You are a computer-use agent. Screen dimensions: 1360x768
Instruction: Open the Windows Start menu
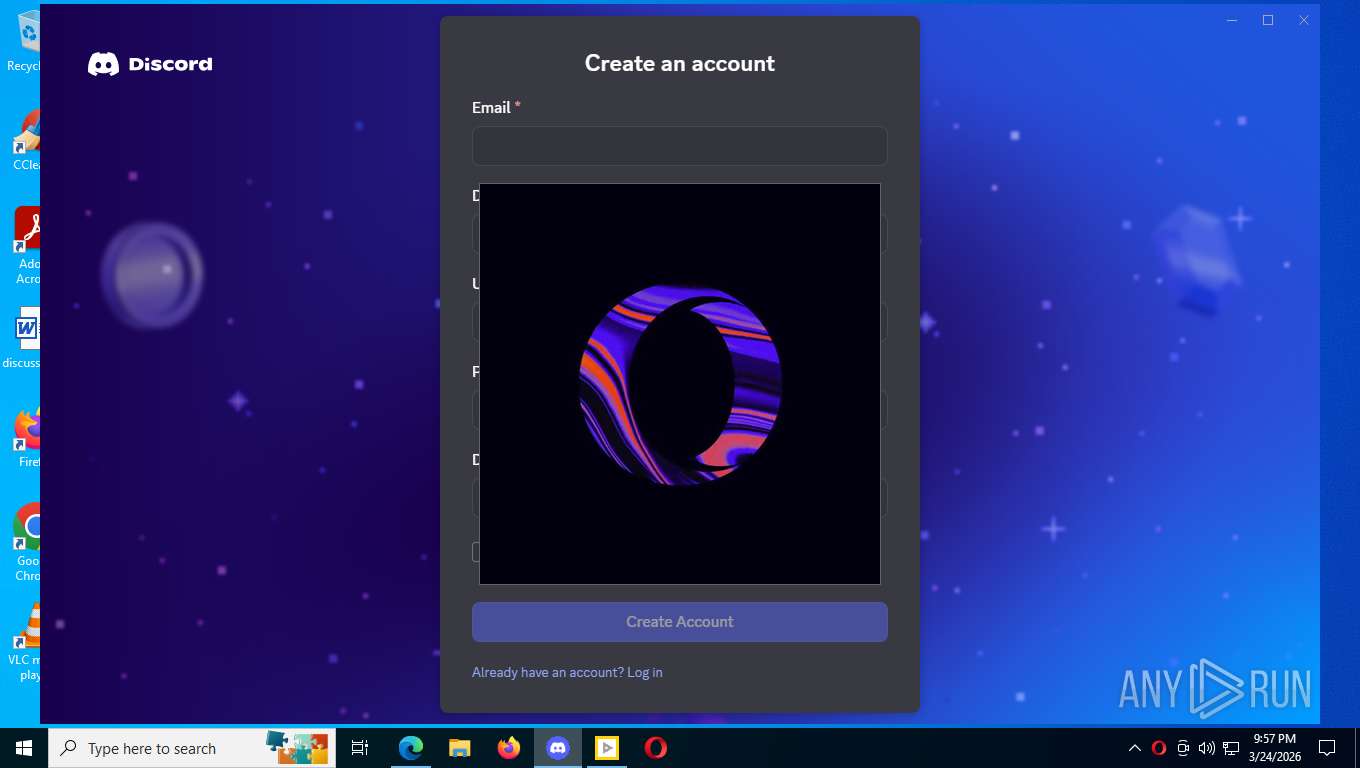pyautogui.click(x=24, y=748)
